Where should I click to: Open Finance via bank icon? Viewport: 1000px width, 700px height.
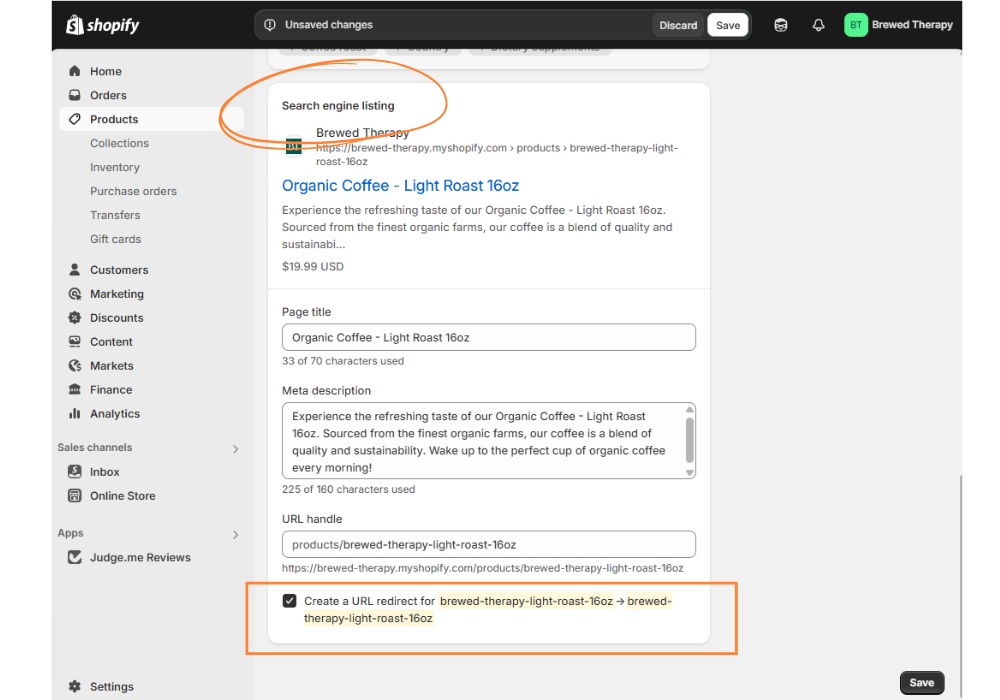click(x=75, y=390)
